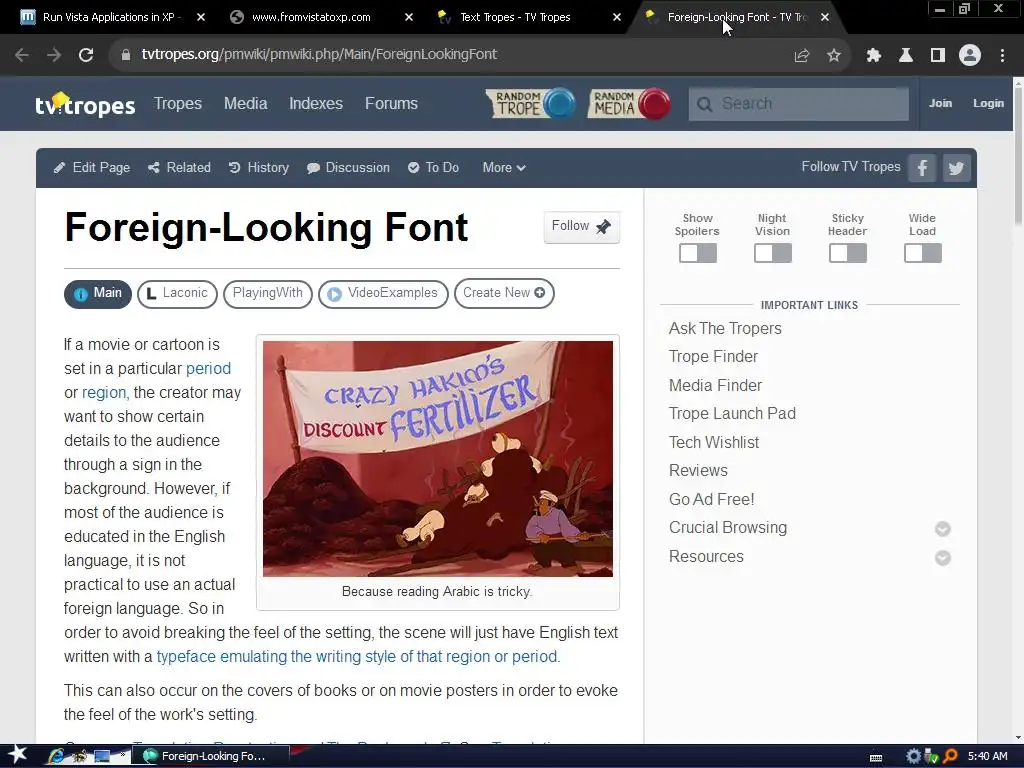Open the Chrome three-dot menu

click(1002, 55)
